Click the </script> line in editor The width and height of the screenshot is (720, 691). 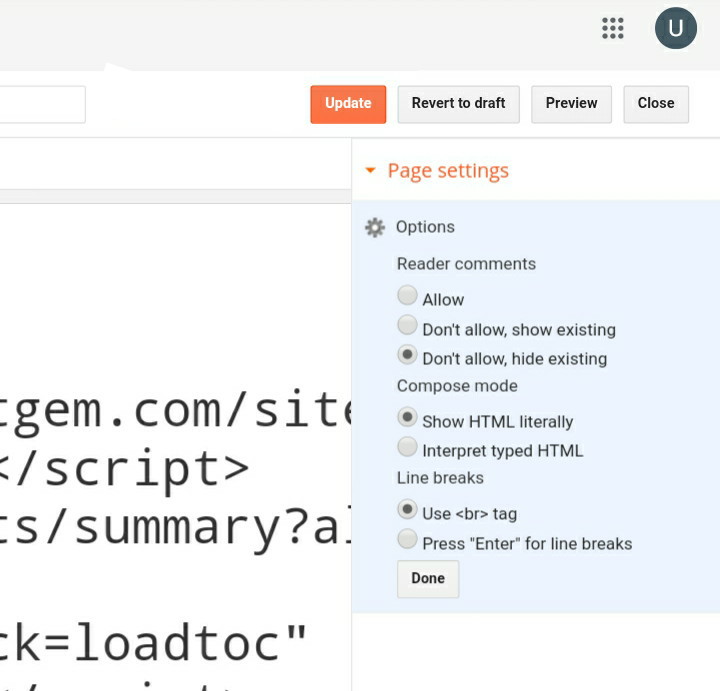[124, 469]
